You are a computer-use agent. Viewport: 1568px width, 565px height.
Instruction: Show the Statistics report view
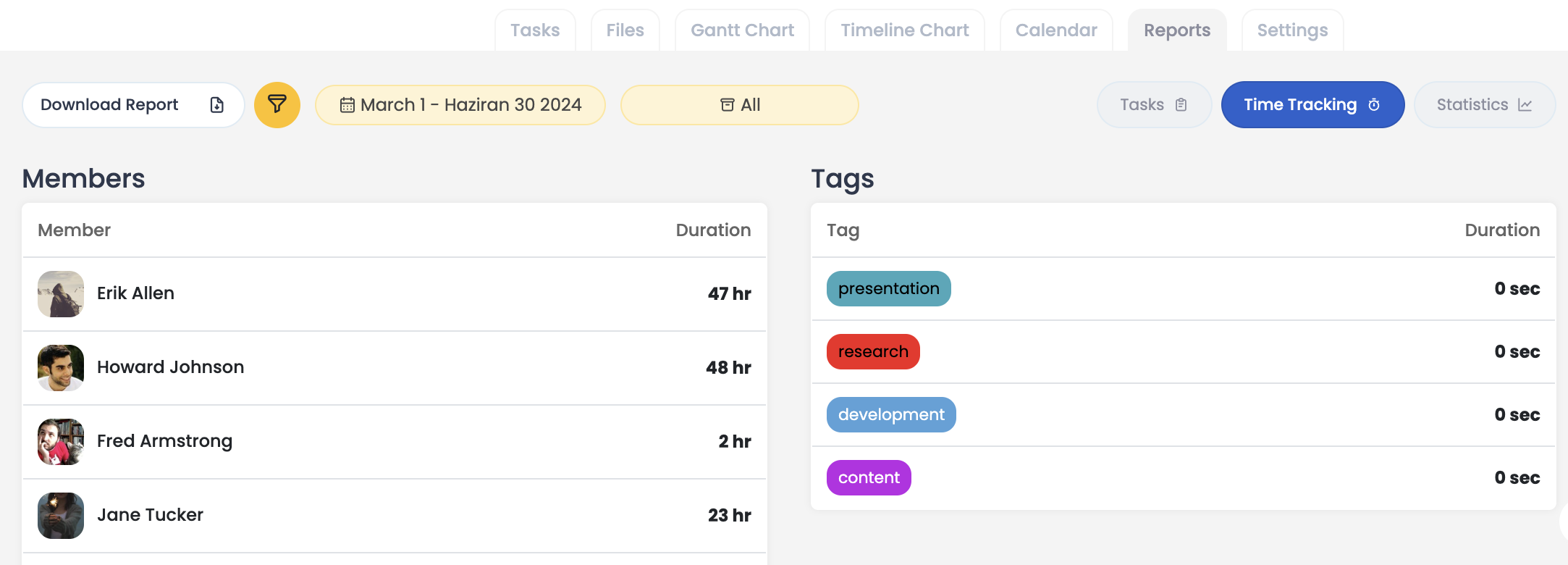point(1483,105)
